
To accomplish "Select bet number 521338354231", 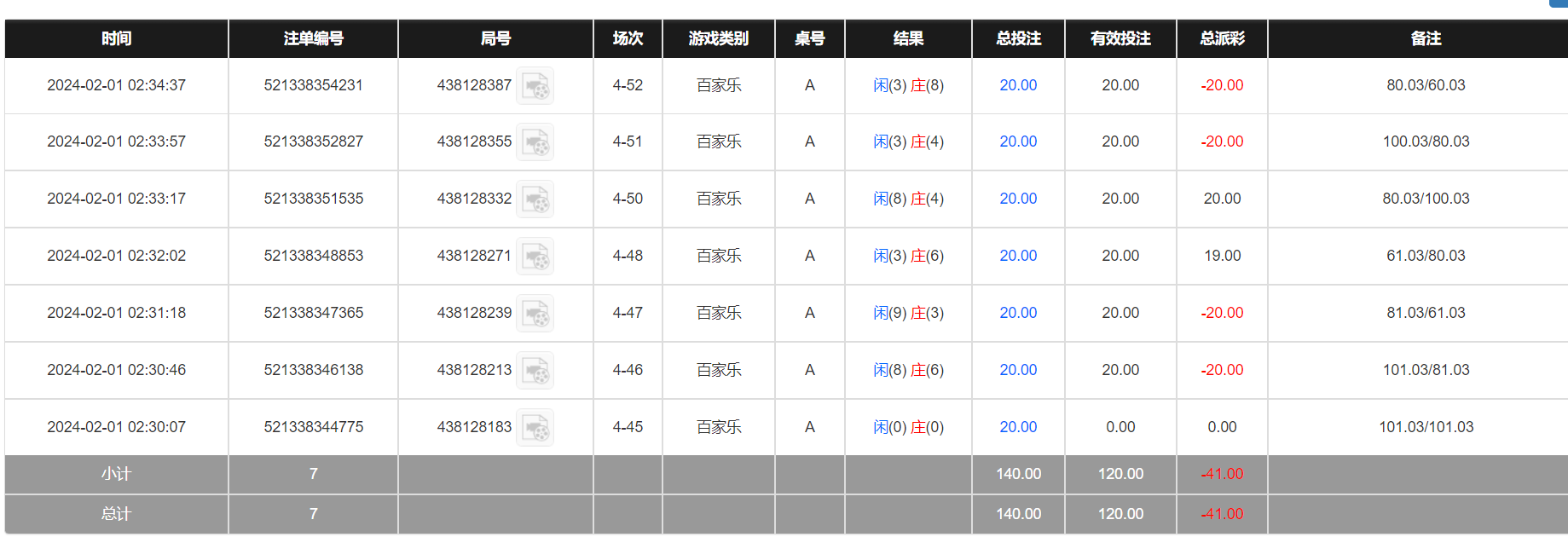I will click(x=313, y=85).
